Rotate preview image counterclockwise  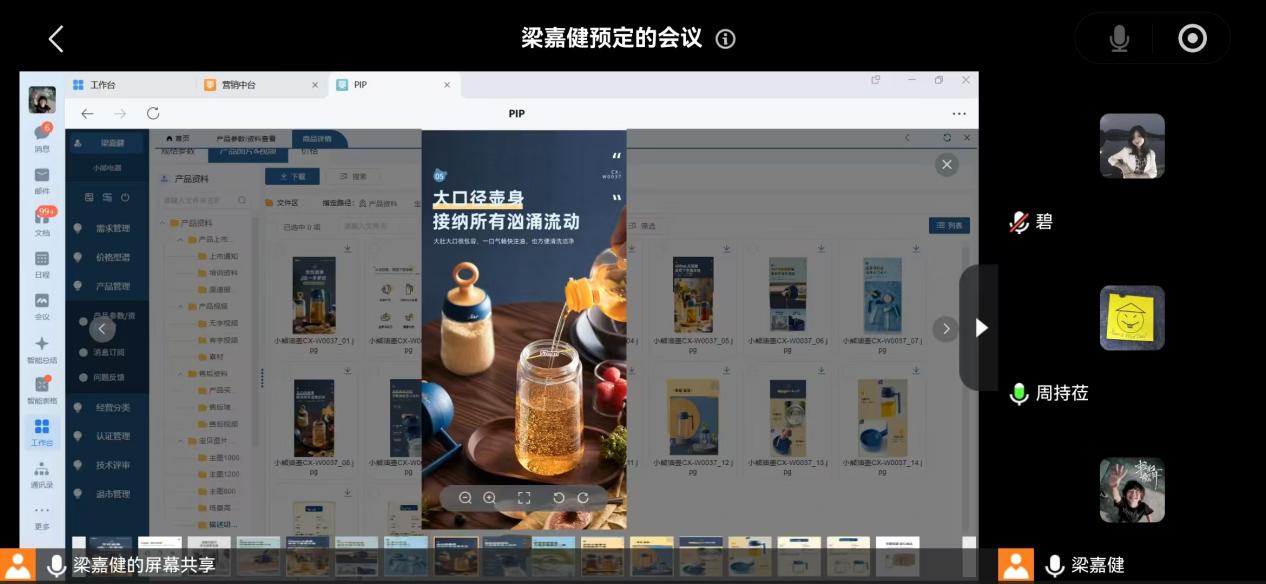point(559,498)
